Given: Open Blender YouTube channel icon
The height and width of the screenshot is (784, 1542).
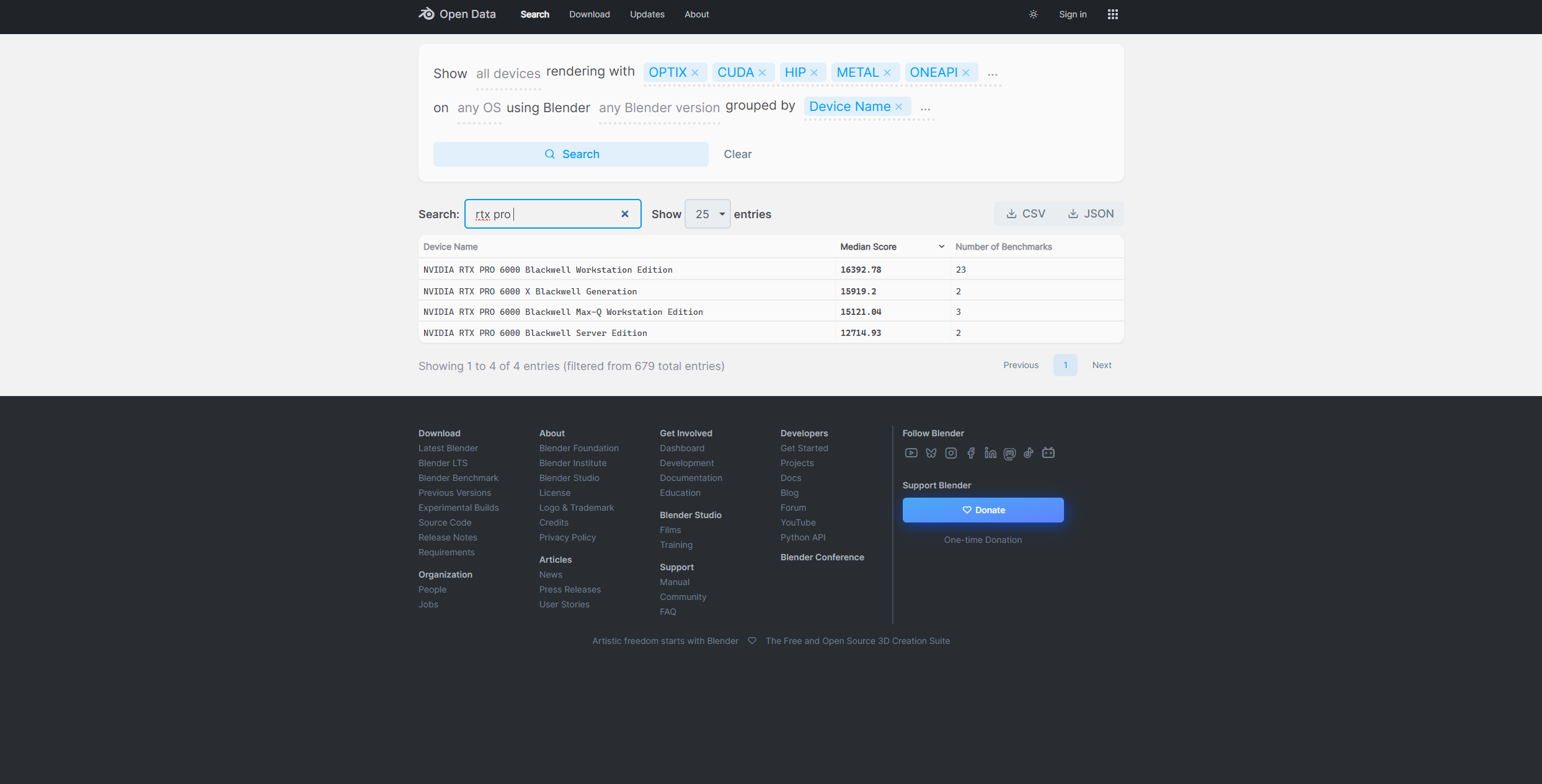Looking at the screenshot, I should click(x=911, y=453).
